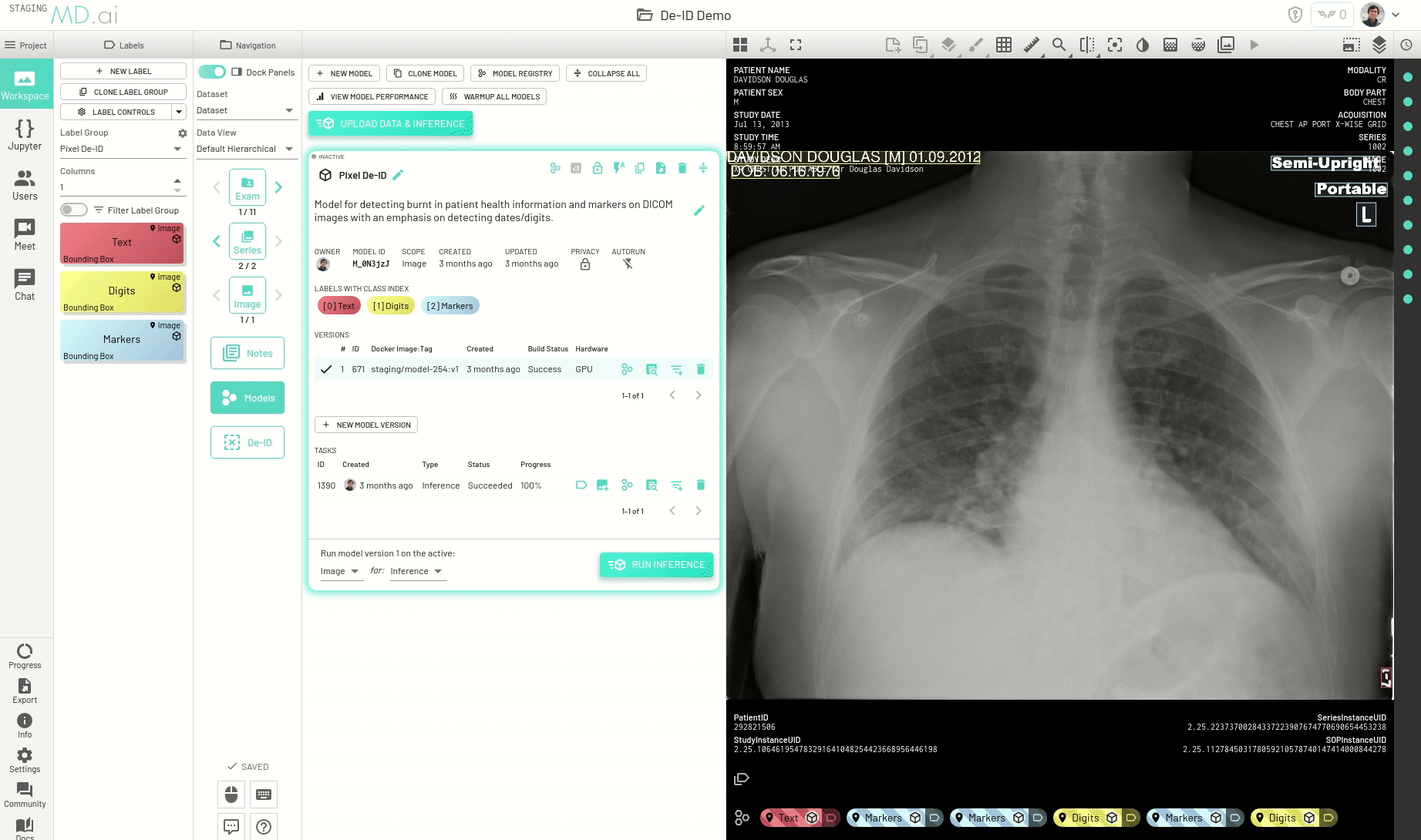Open the Chat sidebar panel
Image resolution: width=1421 pixels, height=840 pixels.
coord(25,284)
